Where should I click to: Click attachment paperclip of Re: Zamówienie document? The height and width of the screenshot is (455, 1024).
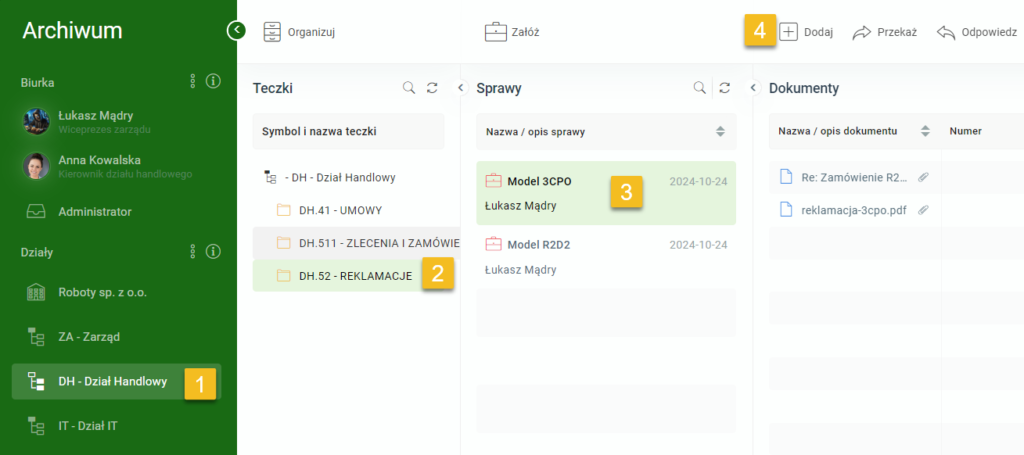923,177
